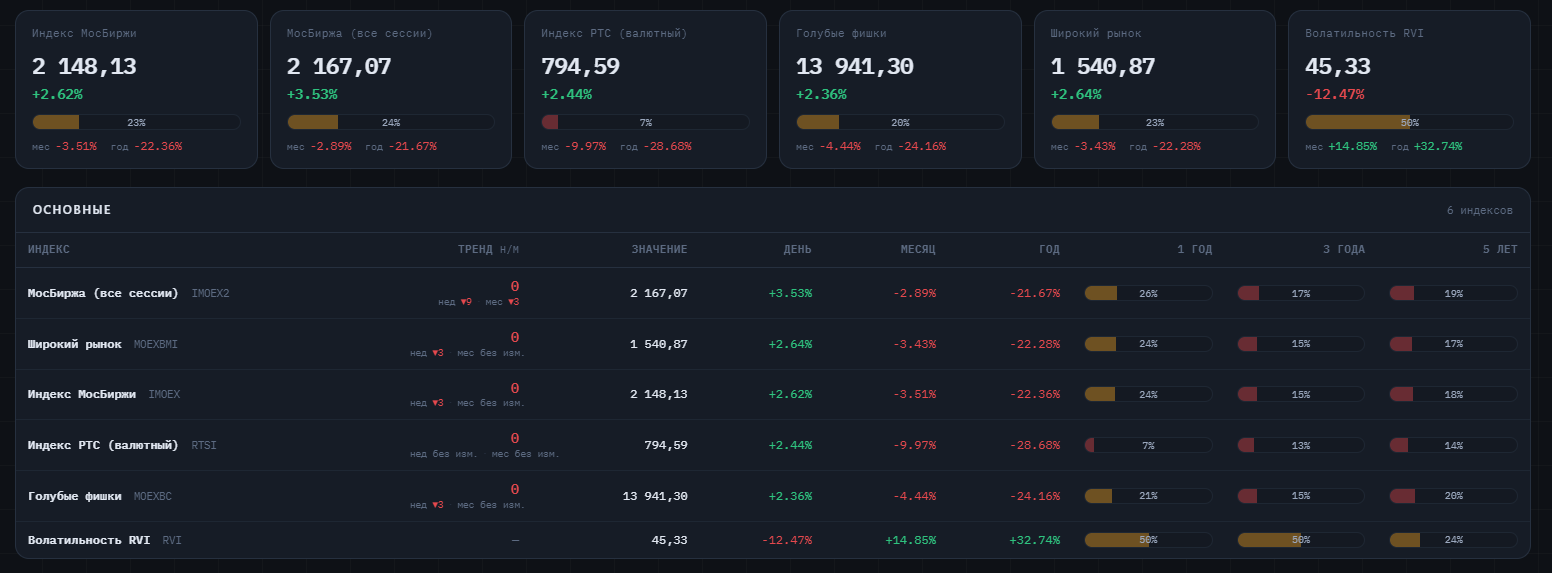Sort table by 3 ГОДА column header
The height and width of the screenshot is (573, 1552).
click(x=1343, y=250)
